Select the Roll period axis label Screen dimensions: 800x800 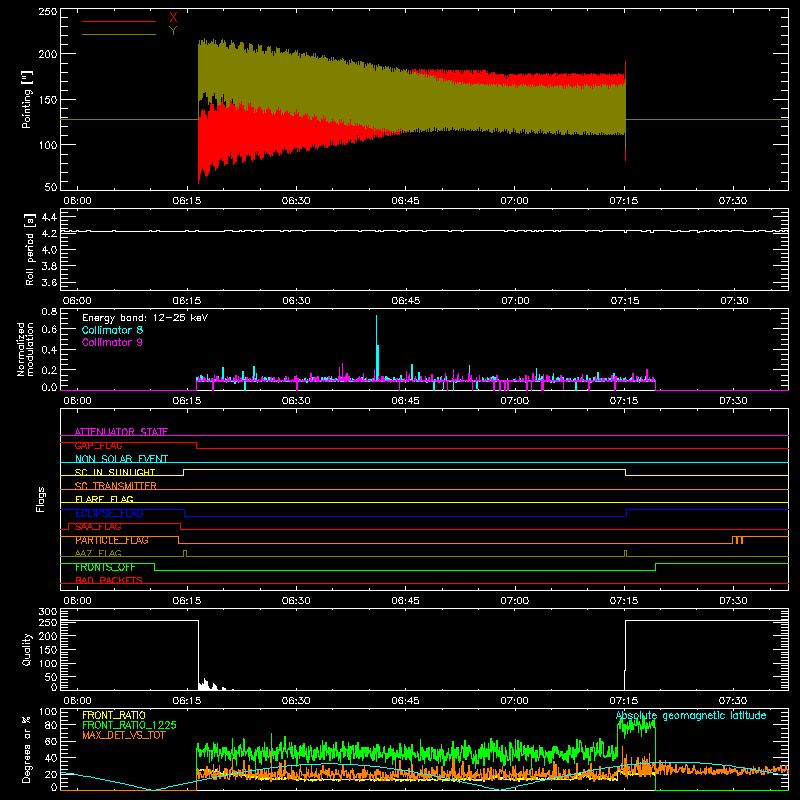point(29,249)
